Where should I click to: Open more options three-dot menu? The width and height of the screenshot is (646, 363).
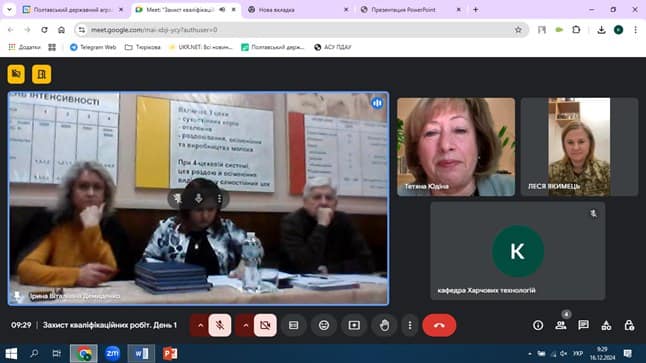410,325
